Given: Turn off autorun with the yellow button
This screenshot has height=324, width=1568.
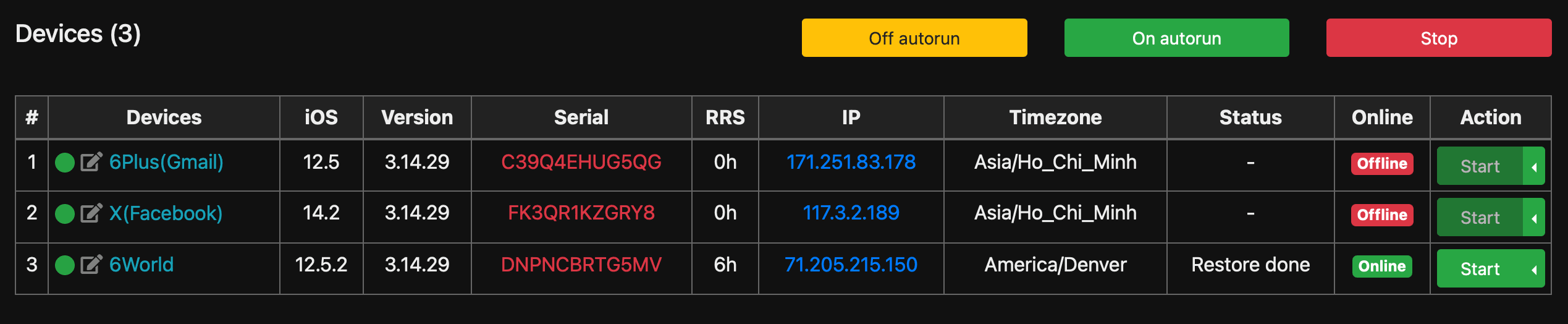Looking at the screenshot, I should (x=914, y=38).
